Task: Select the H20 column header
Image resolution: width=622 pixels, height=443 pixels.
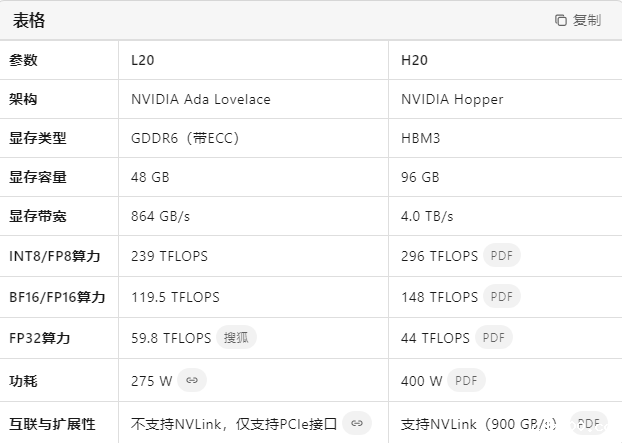Action: click(x=414, y=60)
